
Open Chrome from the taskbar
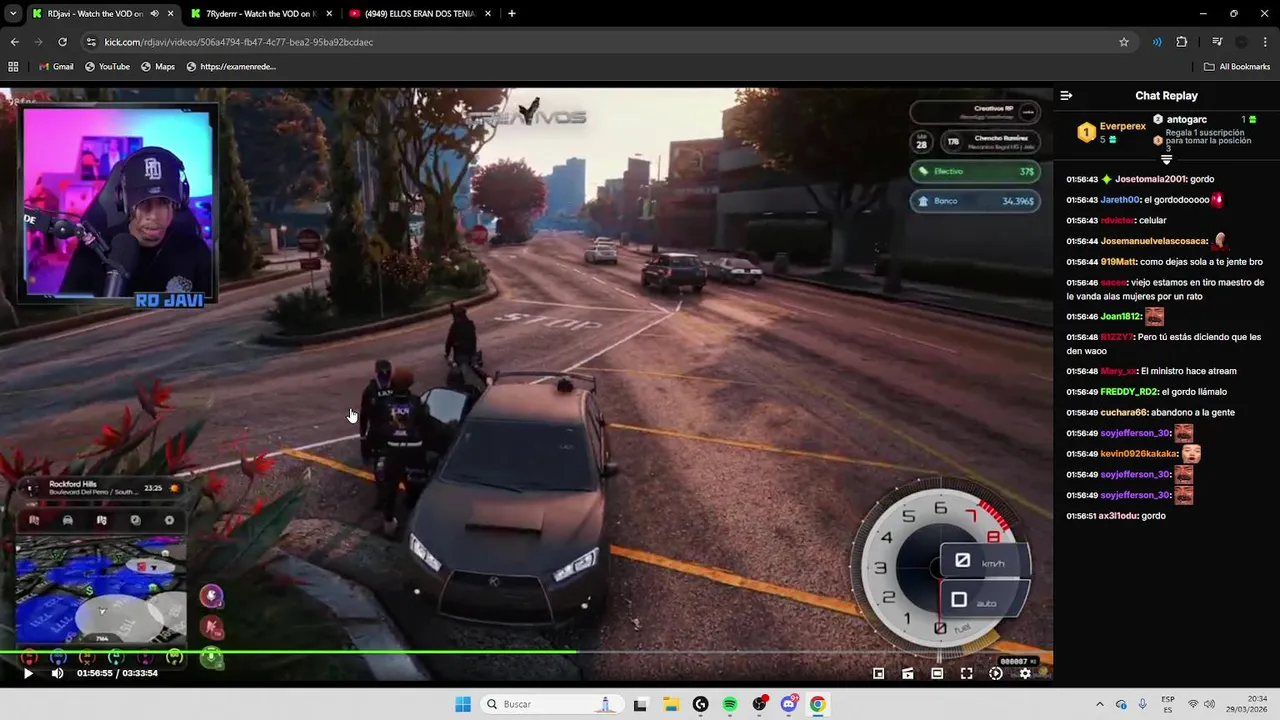[818, 704]
